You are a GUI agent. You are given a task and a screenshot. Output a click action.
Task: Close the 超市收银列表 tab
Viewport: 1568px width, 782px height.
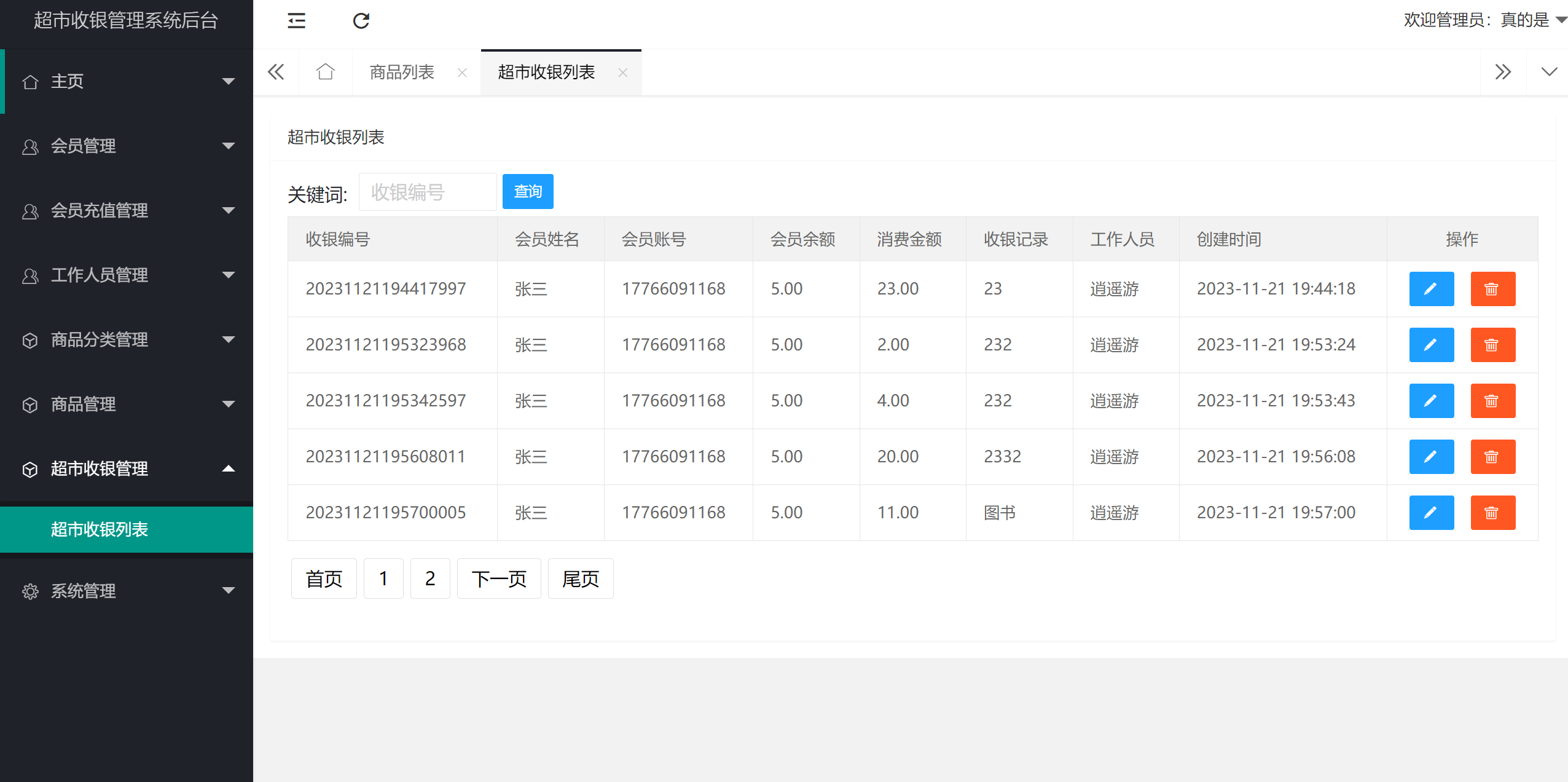pos(624,73)
